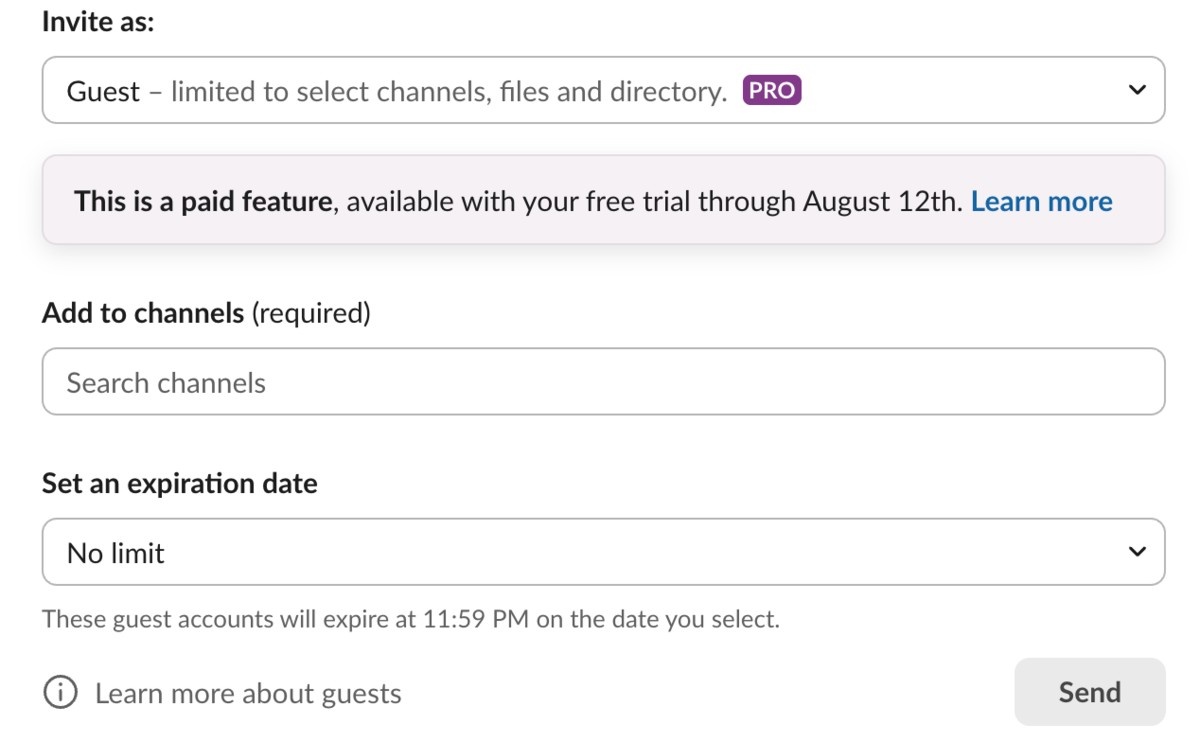Click the purple PRO badge
1200x742 pixels.
(x=771, y=89)
